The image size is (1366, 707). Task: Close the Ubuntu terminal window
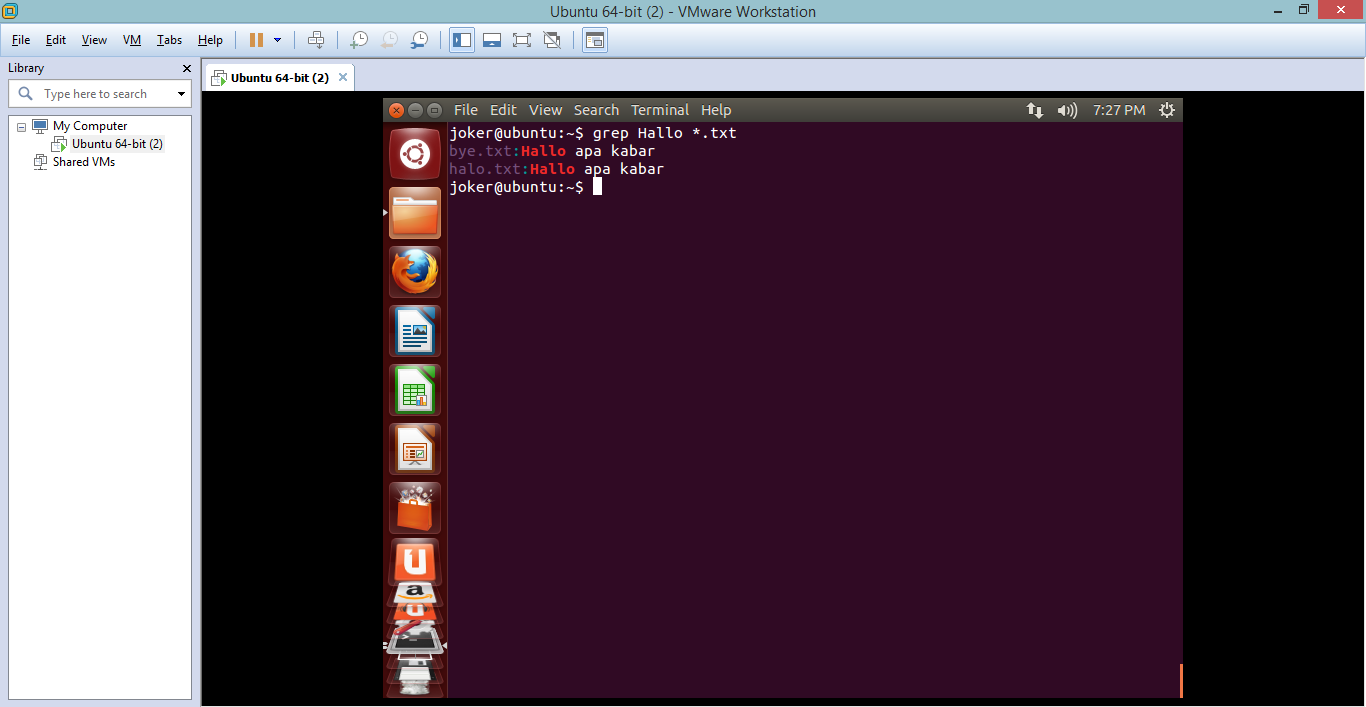tap(396, 110)
